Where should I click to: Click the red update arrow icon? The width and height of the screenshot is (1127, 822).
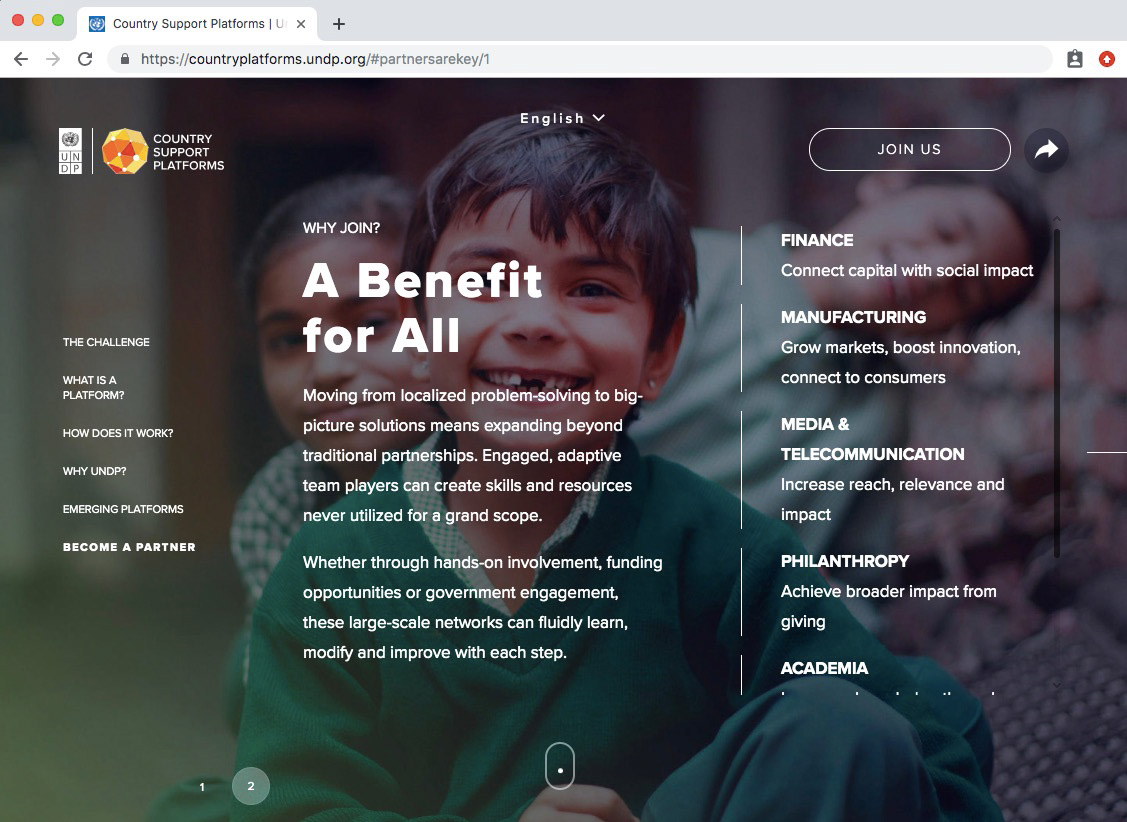tap(1107, 59)
